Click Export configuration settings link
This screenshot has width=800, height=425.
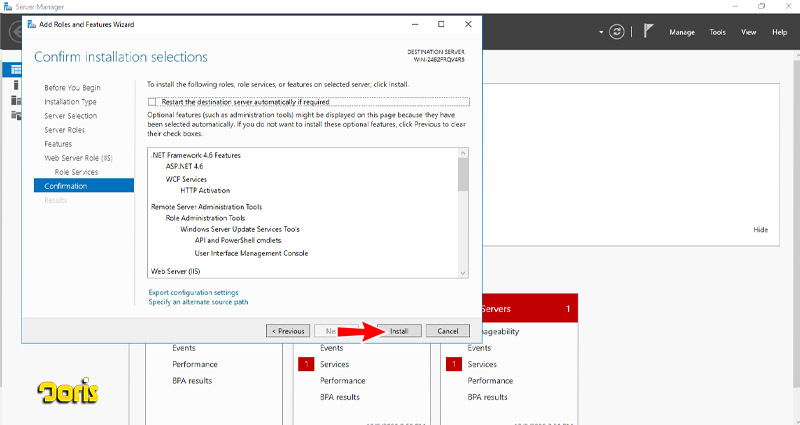tap(193, 292)
